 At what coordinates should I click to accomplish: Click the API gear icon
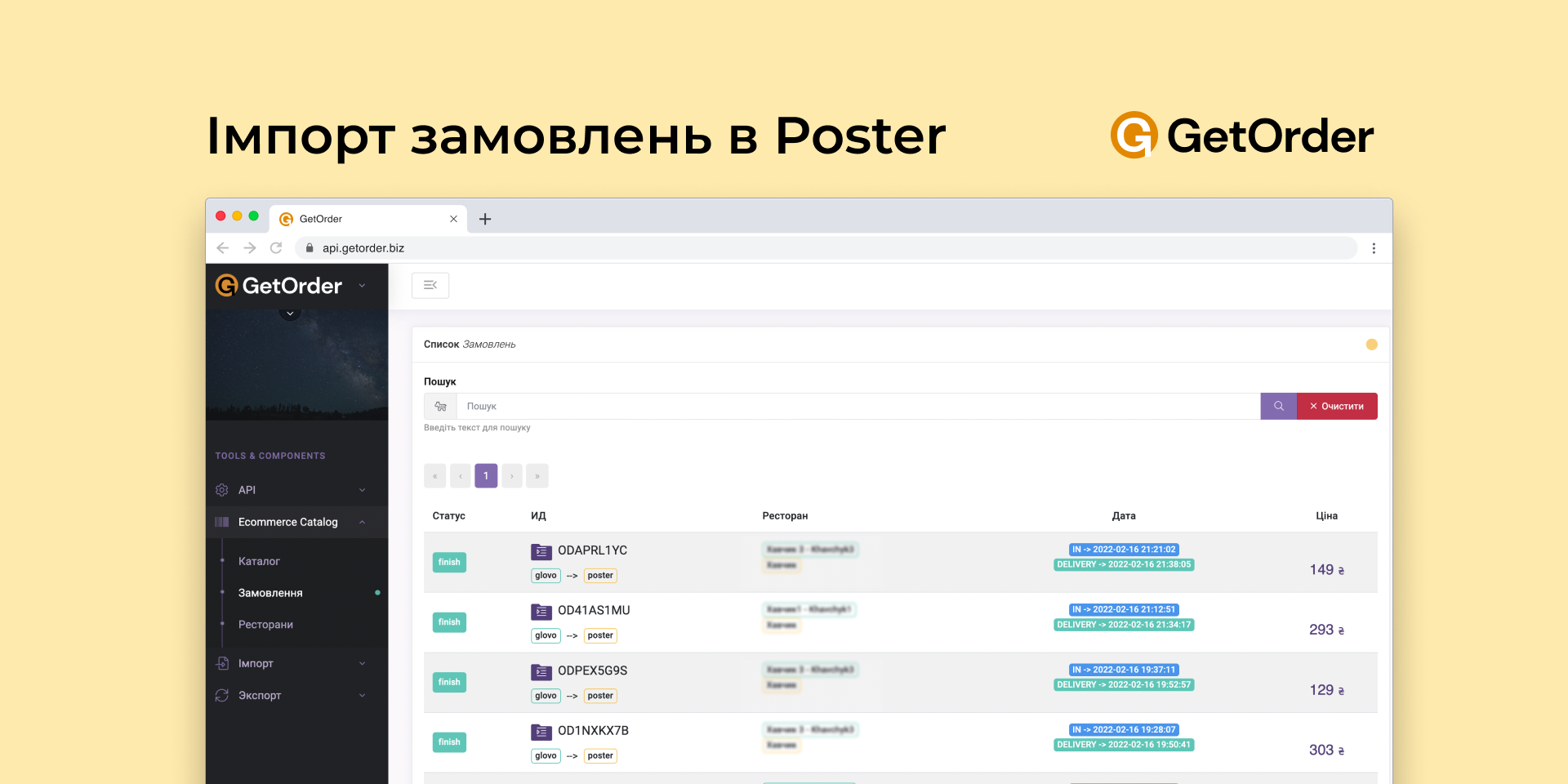221,490
